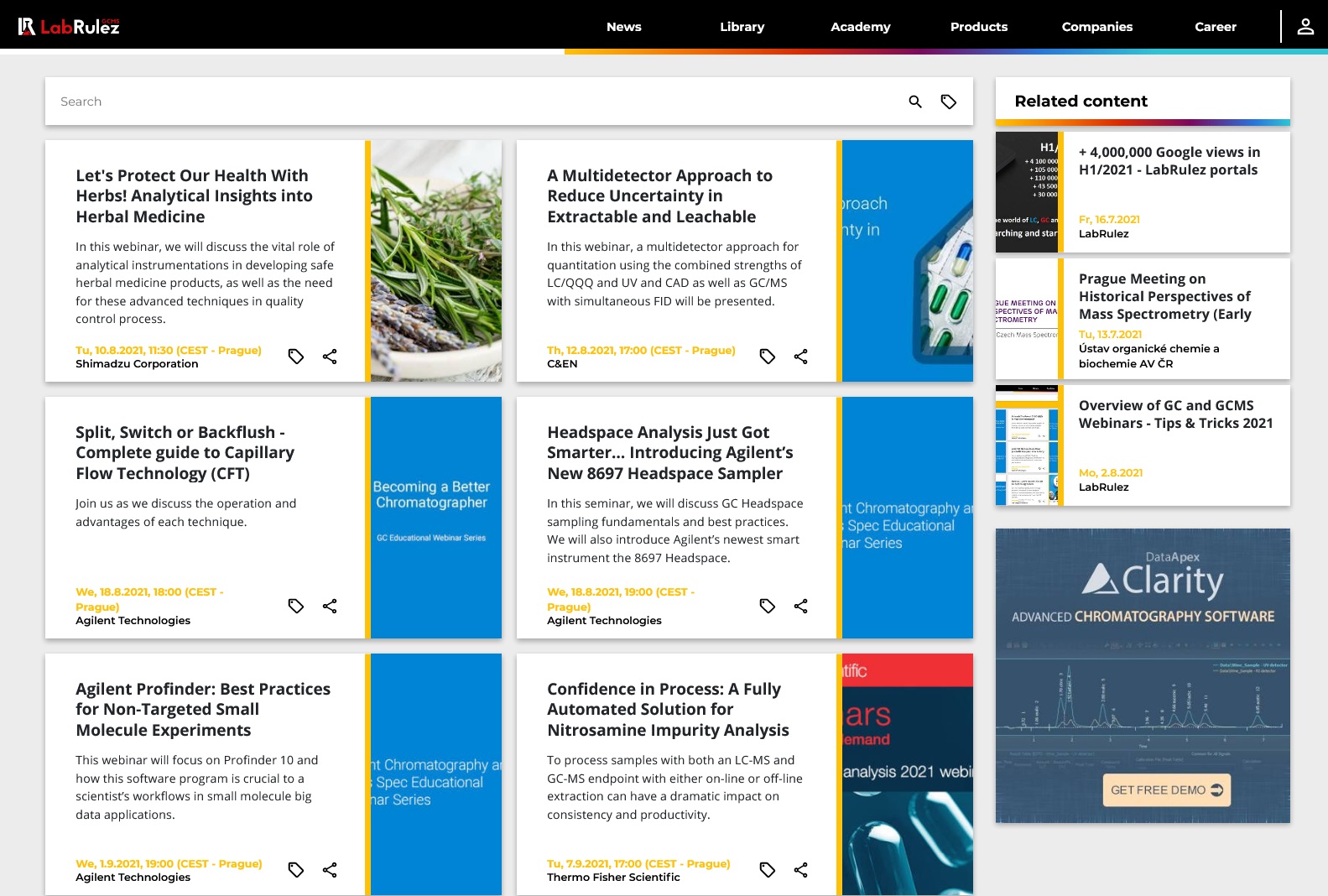The height and width of the screenshot is (896, 1328).
Task: Open the Library menu
Action: click(742, 27)
